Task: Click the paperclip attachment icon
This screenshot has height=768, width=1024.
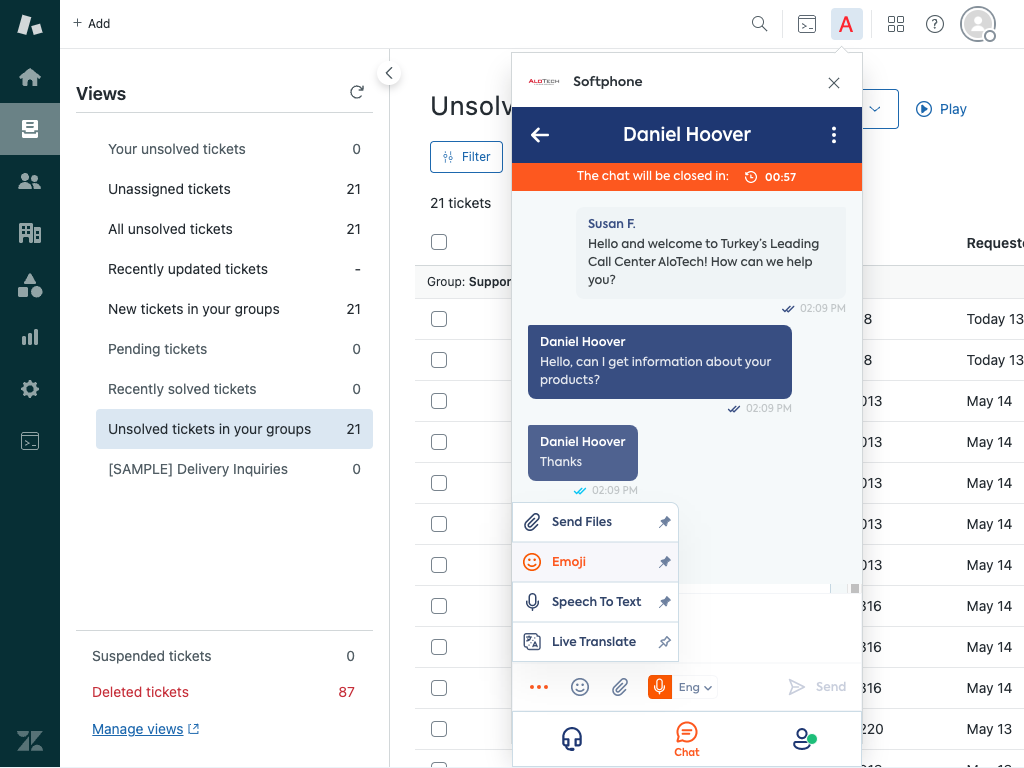Action: click(620, 687)
